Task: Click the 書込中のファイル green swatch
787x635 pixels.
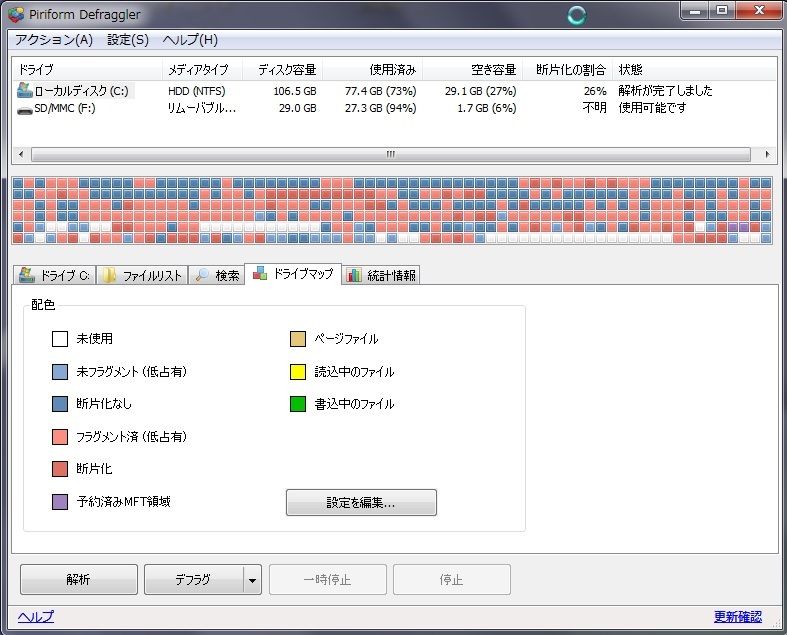Action: click(x=298, y=404)
